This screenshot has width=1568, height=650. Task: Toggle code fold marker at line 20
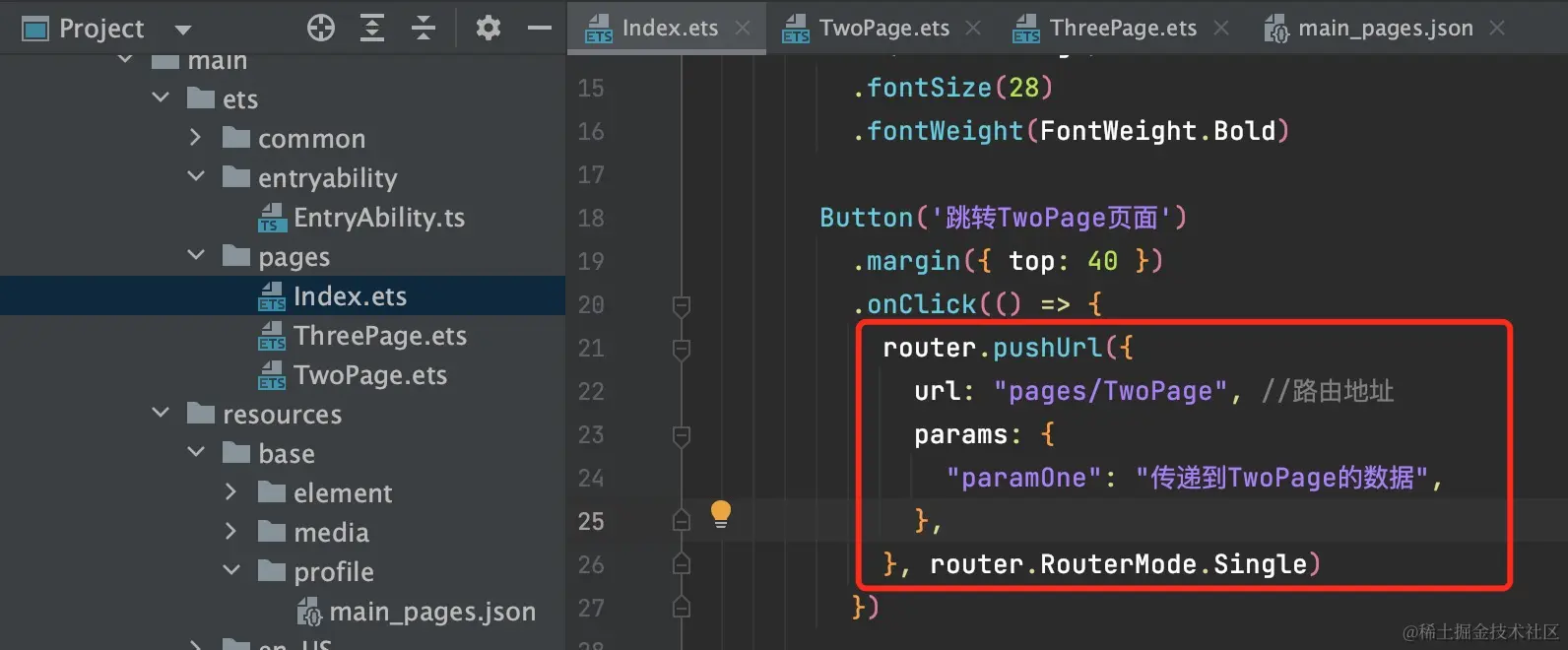681,305
